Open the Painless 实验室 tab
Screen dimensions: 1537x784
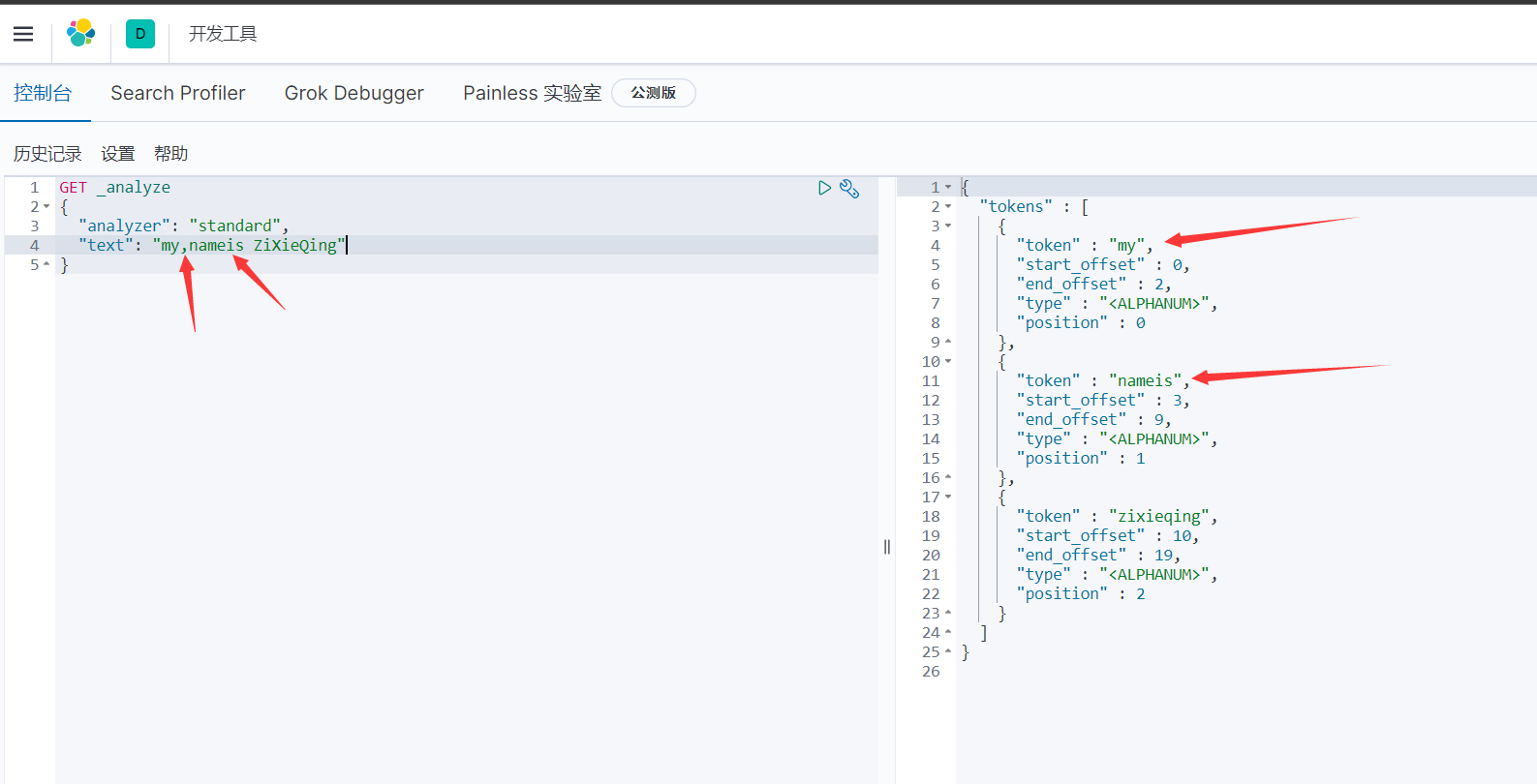532,93
